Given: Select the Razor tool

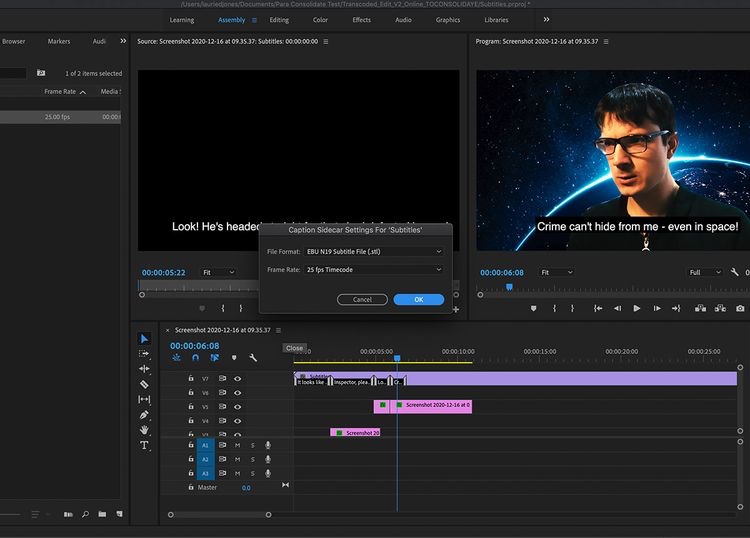Looking at the screenshot, I should click(144, 384).
